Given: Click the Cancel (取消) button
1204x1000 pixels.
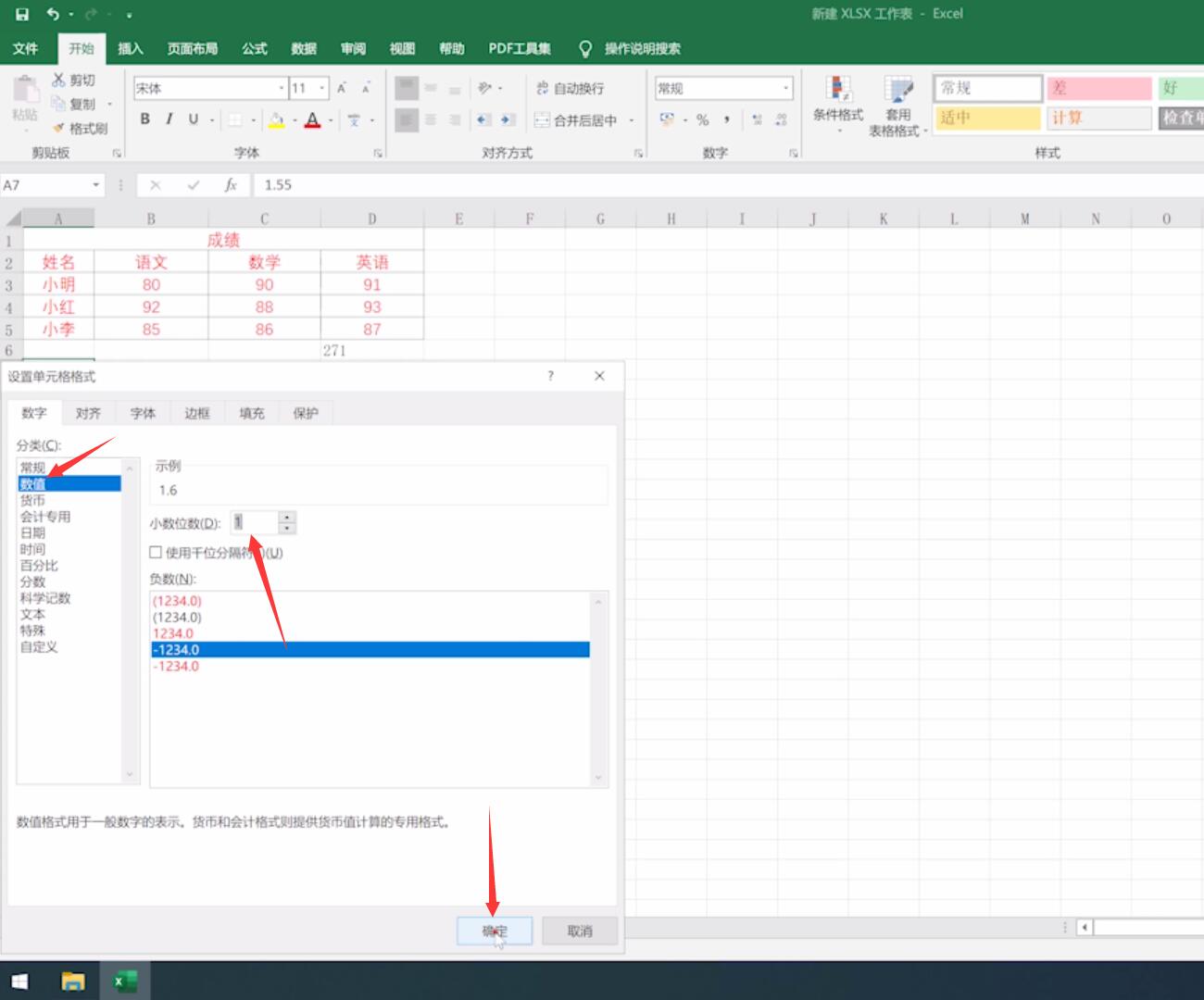Looking at the screenshot, I should pos(580,931).
